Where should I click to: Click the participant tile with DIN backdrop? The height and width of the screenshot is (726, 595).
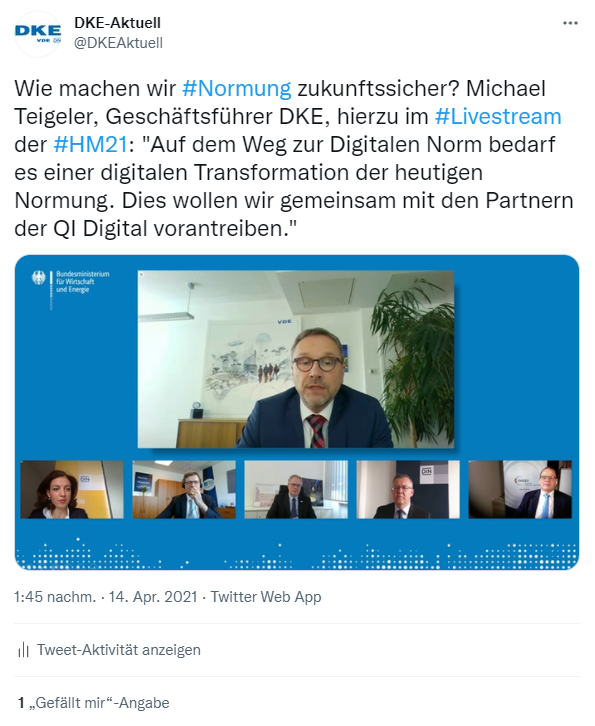pos(408,489)
